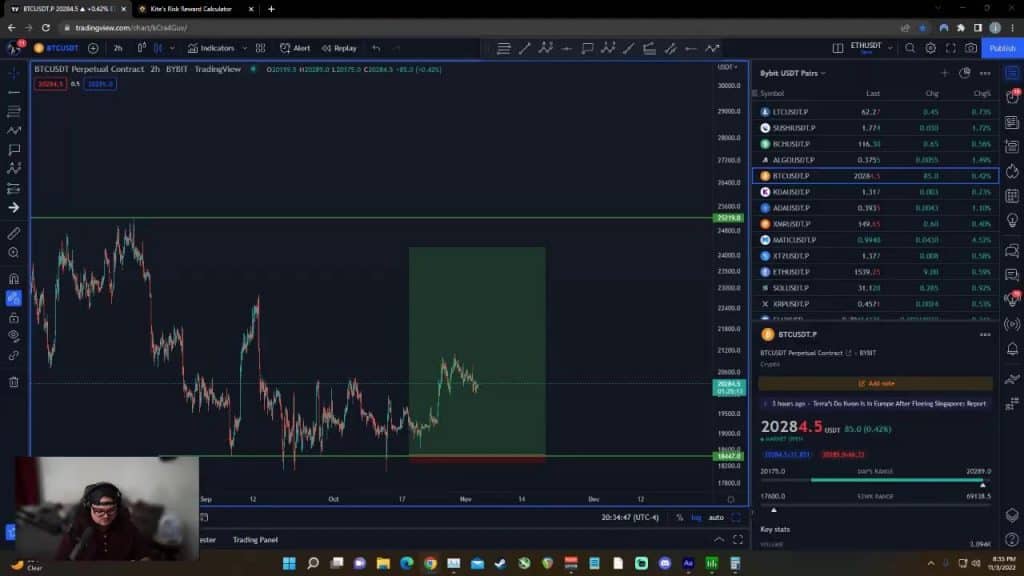The image size is (1024, 576).
Task: Toggle percent scale button
Action: [679, 517]
